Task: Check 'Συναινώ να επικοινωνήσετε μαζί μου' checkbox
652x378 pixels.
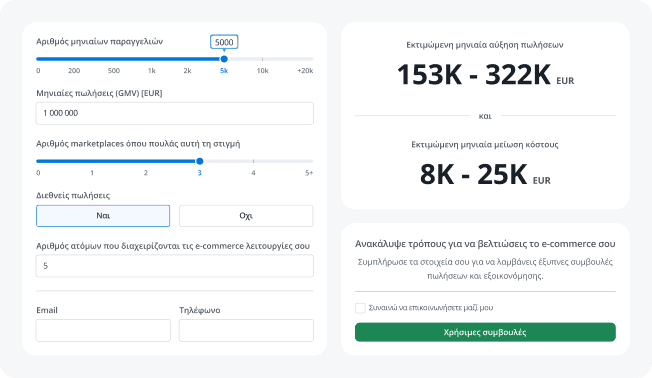Action: [x=360, y=308]
